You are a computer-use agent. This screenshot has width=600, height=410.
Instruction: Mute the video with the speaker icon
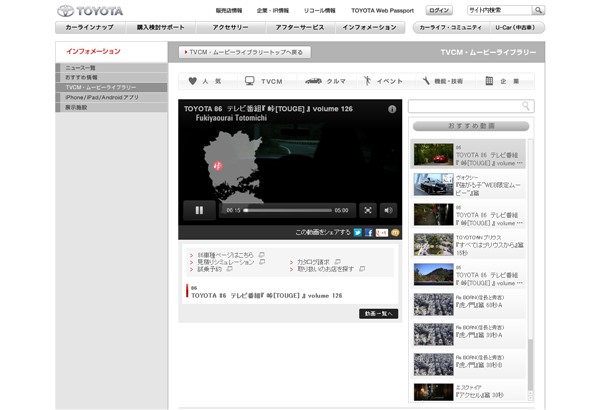(388, 210)
